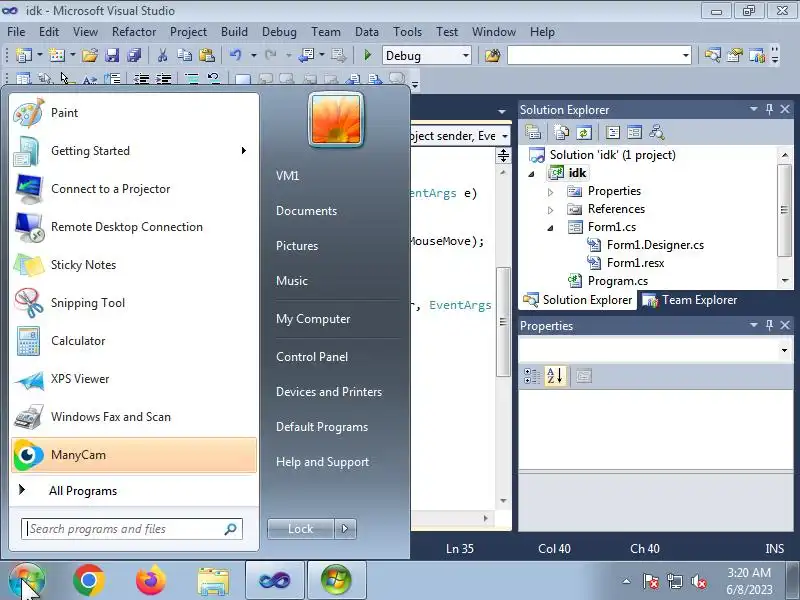Click the Paste clipboard icon
The image size is (800, 600).
coord(207,55)
